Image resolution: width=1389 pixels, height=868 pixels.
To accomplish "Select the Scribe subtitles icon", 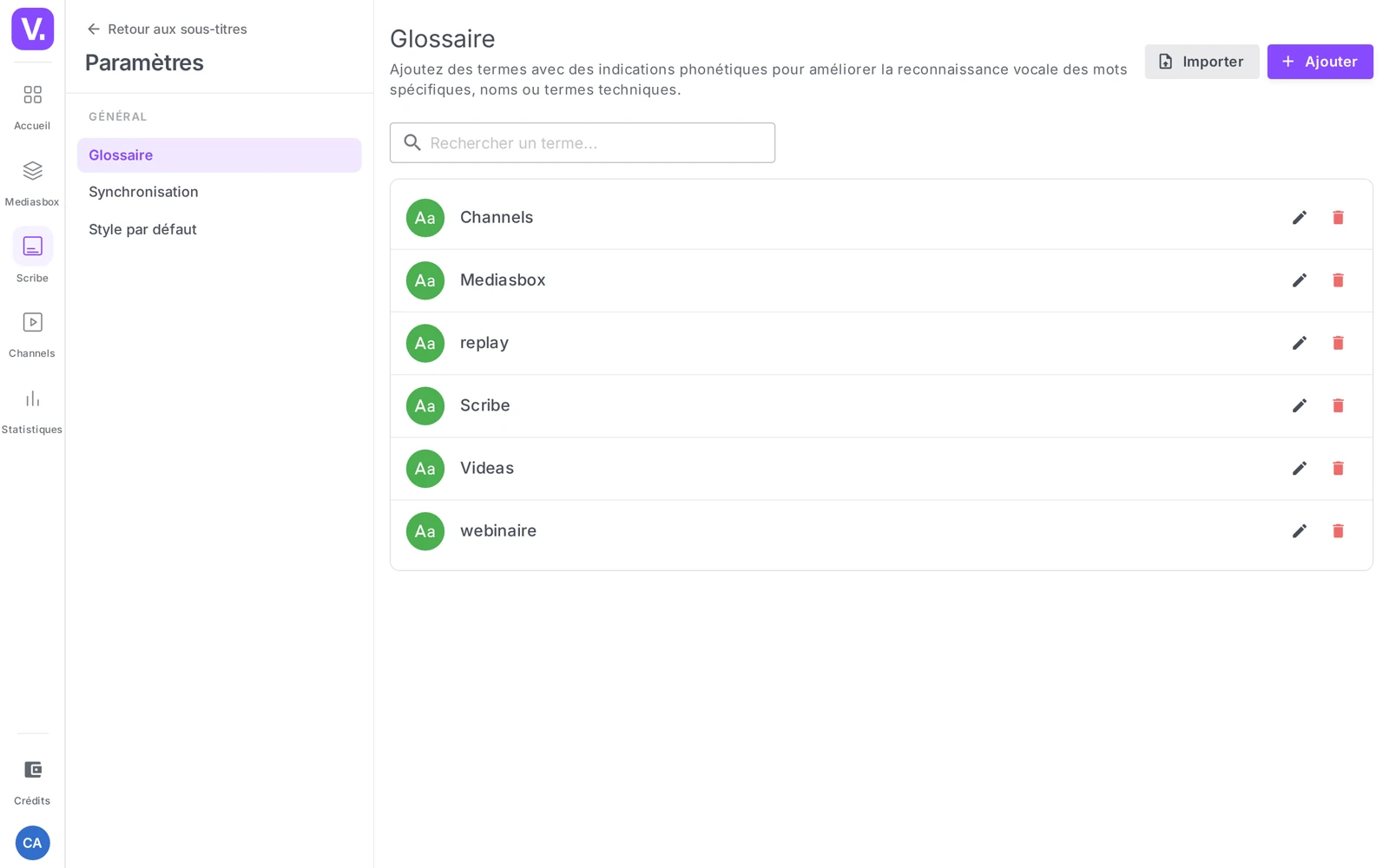I will tap(32, 247).
